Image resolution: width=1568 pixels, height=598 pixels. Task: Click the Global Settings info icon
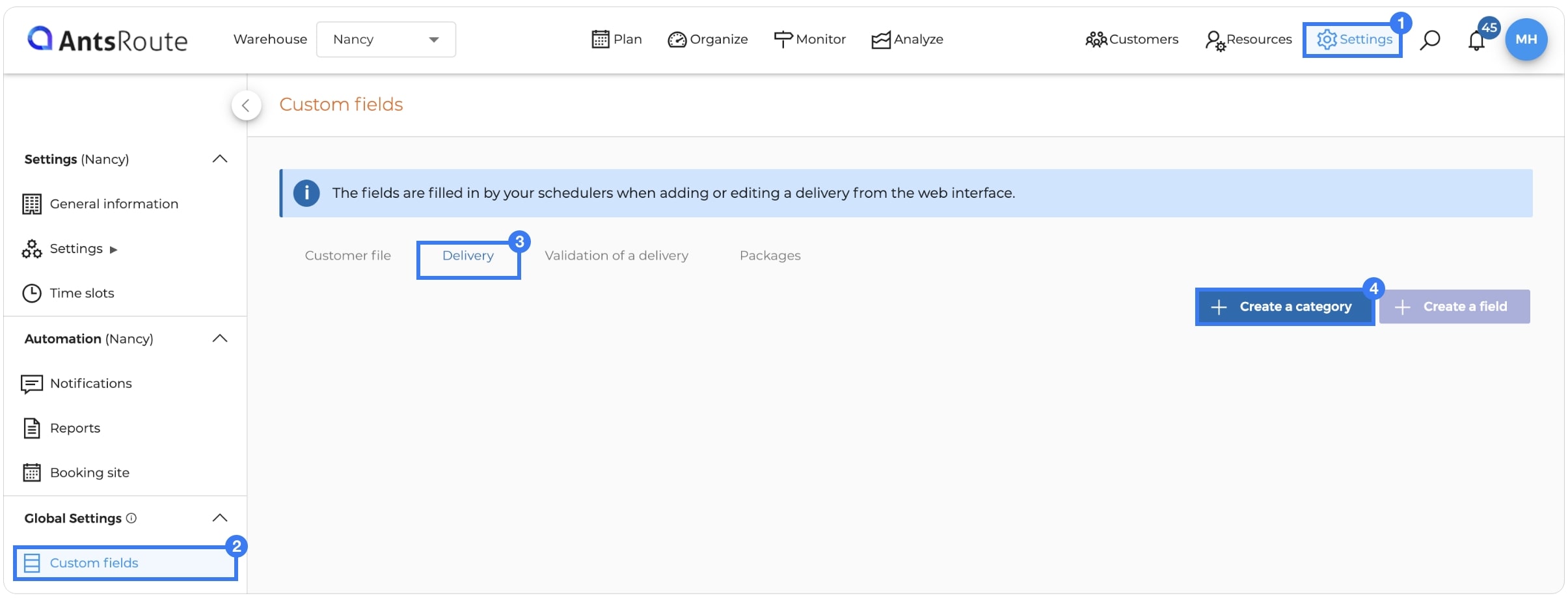[131, 519]
